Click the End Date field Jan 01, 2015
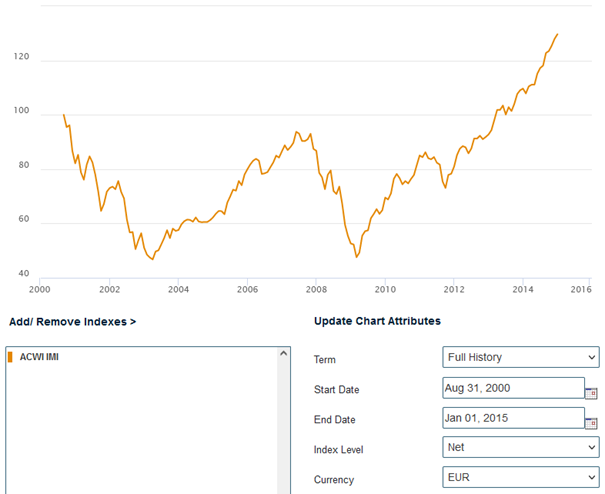 [514, 418]
